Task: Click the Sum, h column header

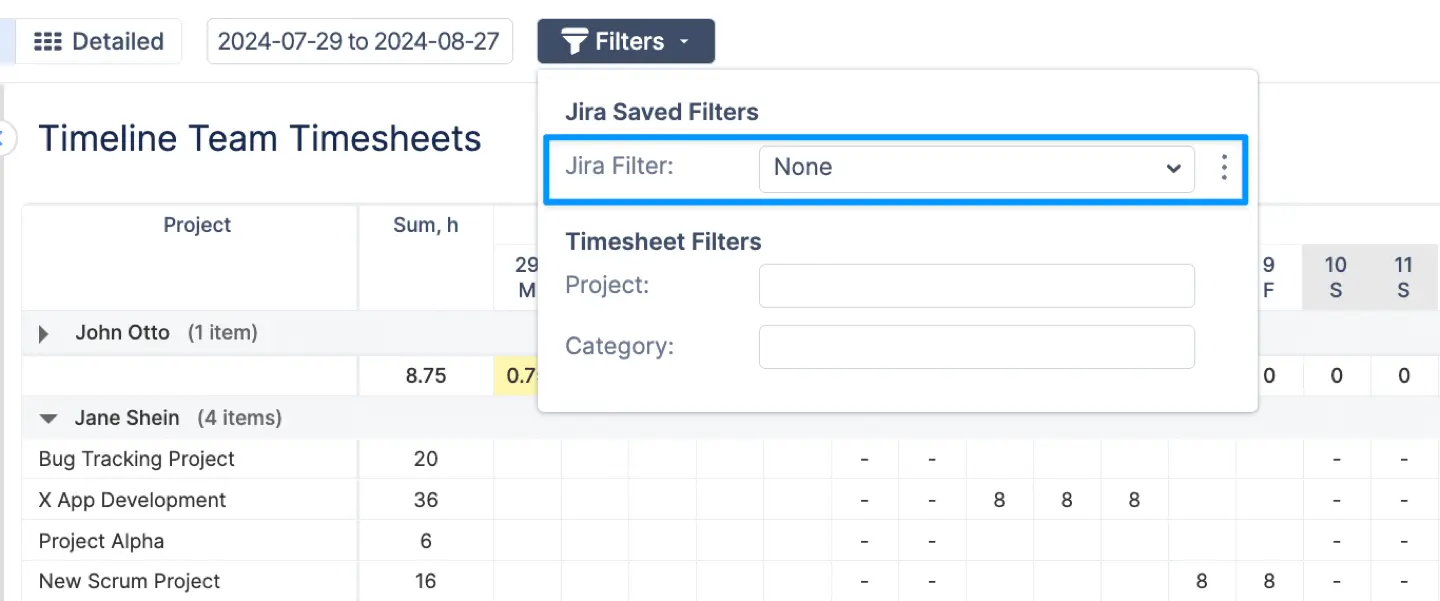Action: pyautogui.click(x=425, y=226)
